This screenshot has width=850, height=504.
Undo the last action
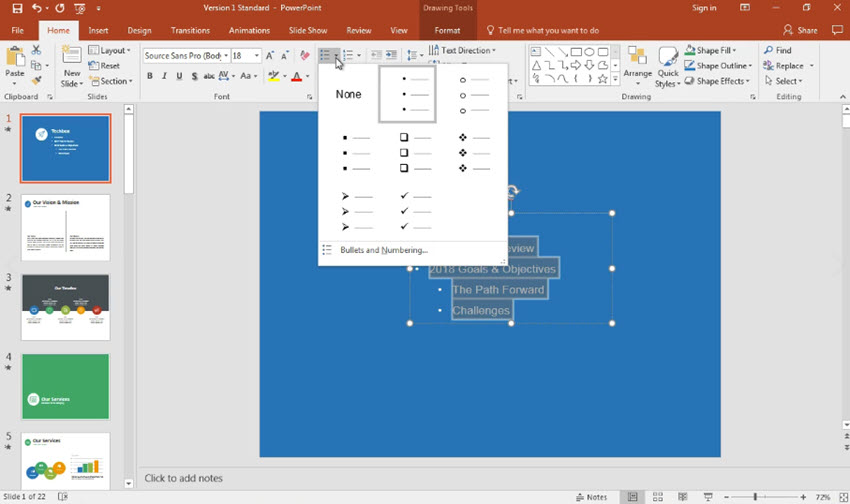(37, 8)
